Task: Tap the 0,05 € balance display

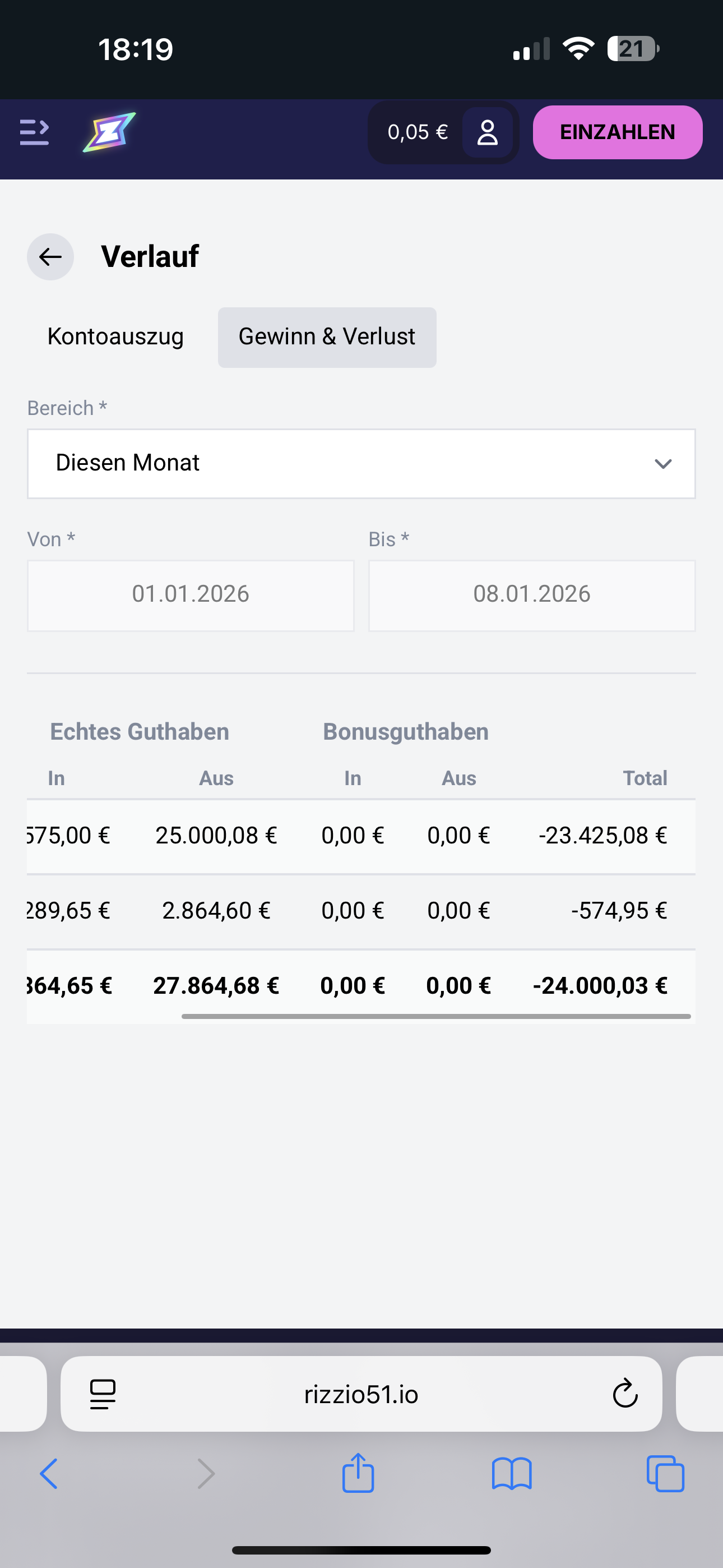Action: (x=418, y=132)
